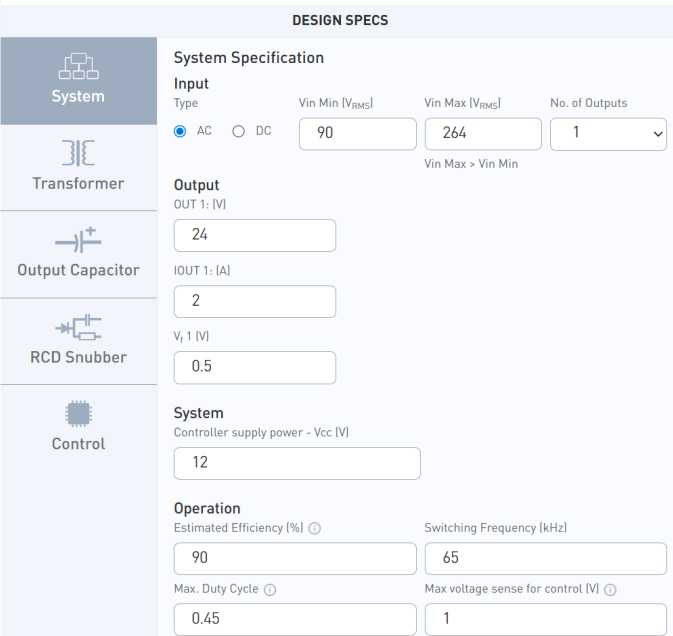Viewport: 673px width, 636px height.
Task: Open the Output Capacitor tab label
Action: pyautogui.click(x=78, y=271)
